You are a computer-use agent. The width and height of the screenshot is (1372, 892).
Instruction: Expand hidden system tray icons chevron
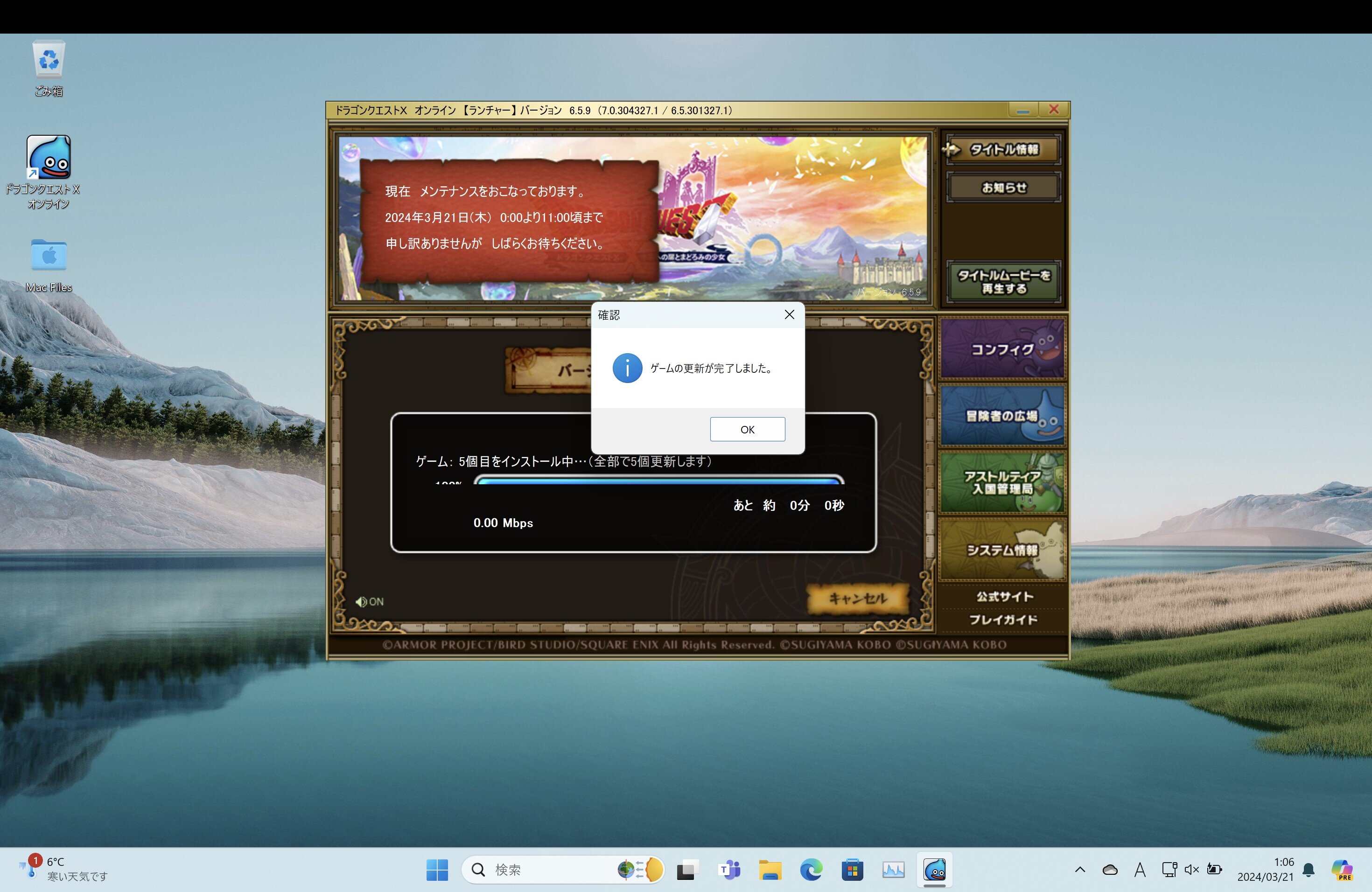tap(1080, 870)
